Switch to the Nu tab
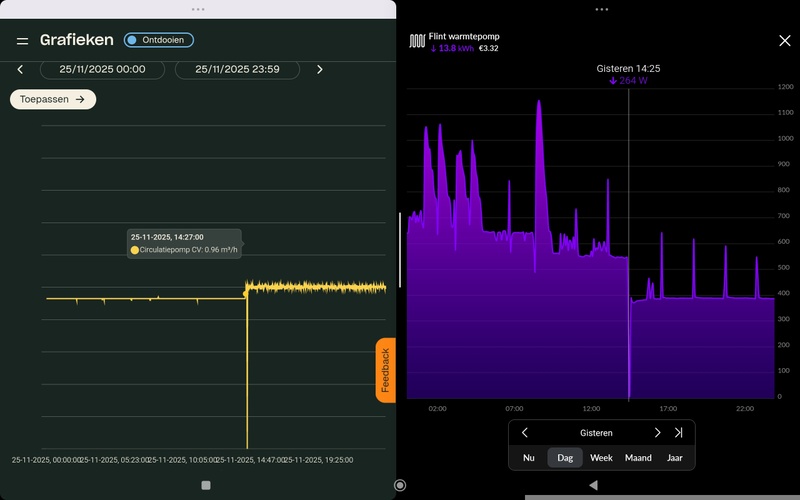Viewport: 800px width, 500px height. tap(529, 458)
